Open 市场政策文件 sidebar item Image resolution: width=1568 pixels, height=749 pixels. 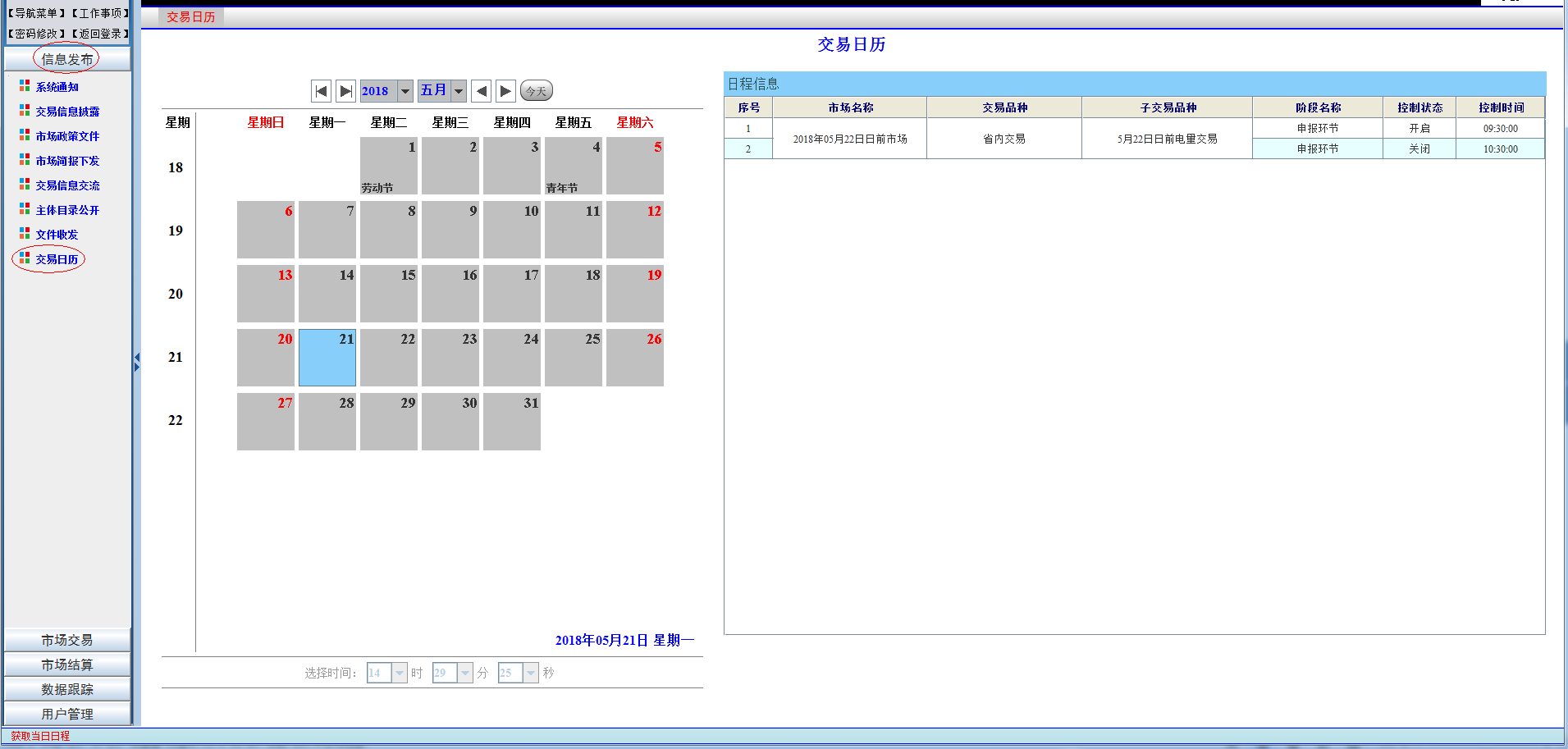pyautogui.click(x=67, y=136)
